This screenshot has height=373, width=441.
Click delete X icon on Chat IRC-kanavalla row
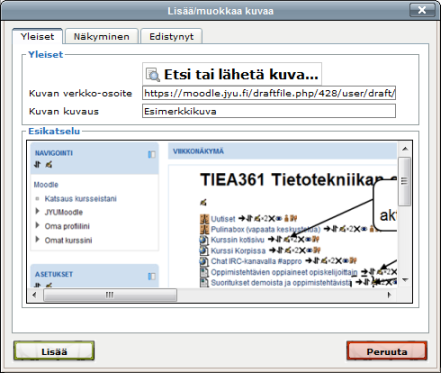coord(338,261)
